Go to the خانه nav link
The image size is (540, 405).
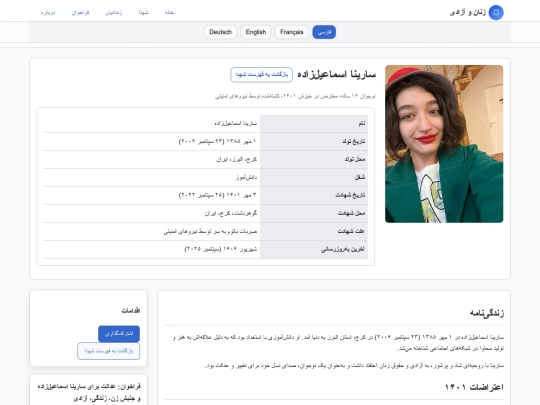pos(169,12)
